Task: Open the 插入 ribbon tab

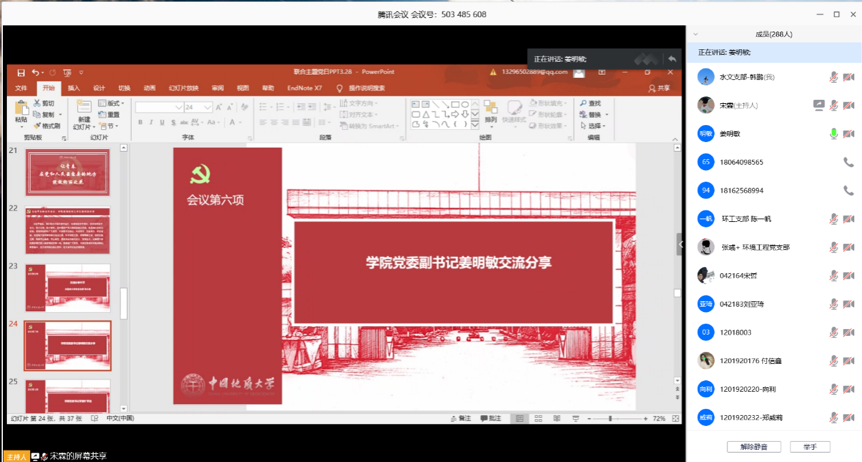Action: 74,88
